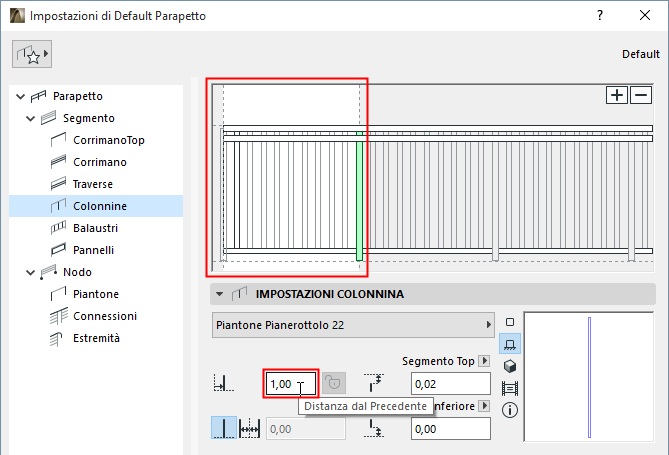Click the Segmento icon in tree
Viewport: 669px width, 455px height.
[49, 118]
